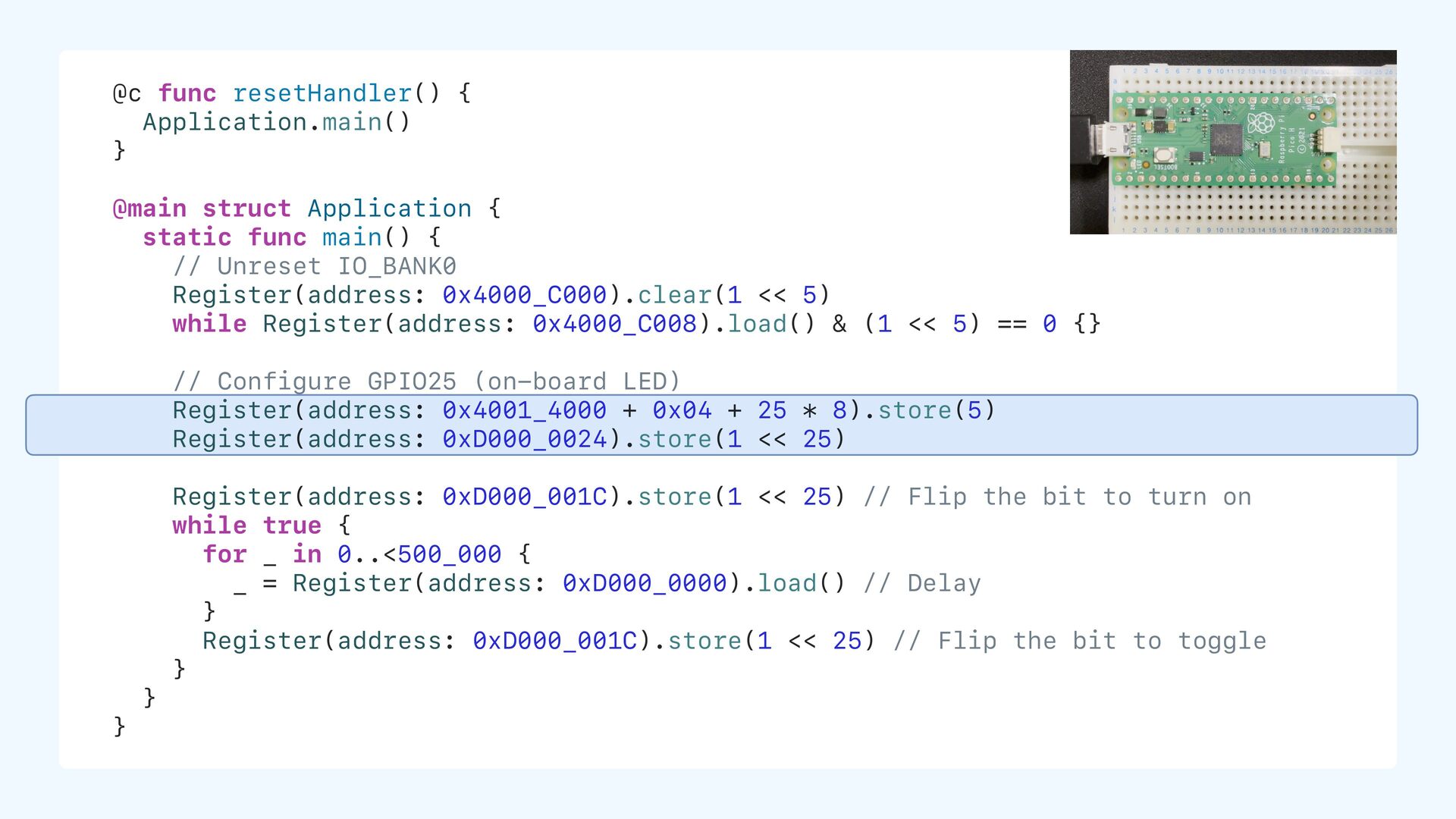The image size is (1456, 819).
Task: Click the 500_000 loop bound literal
Action: tap(449, 554)
